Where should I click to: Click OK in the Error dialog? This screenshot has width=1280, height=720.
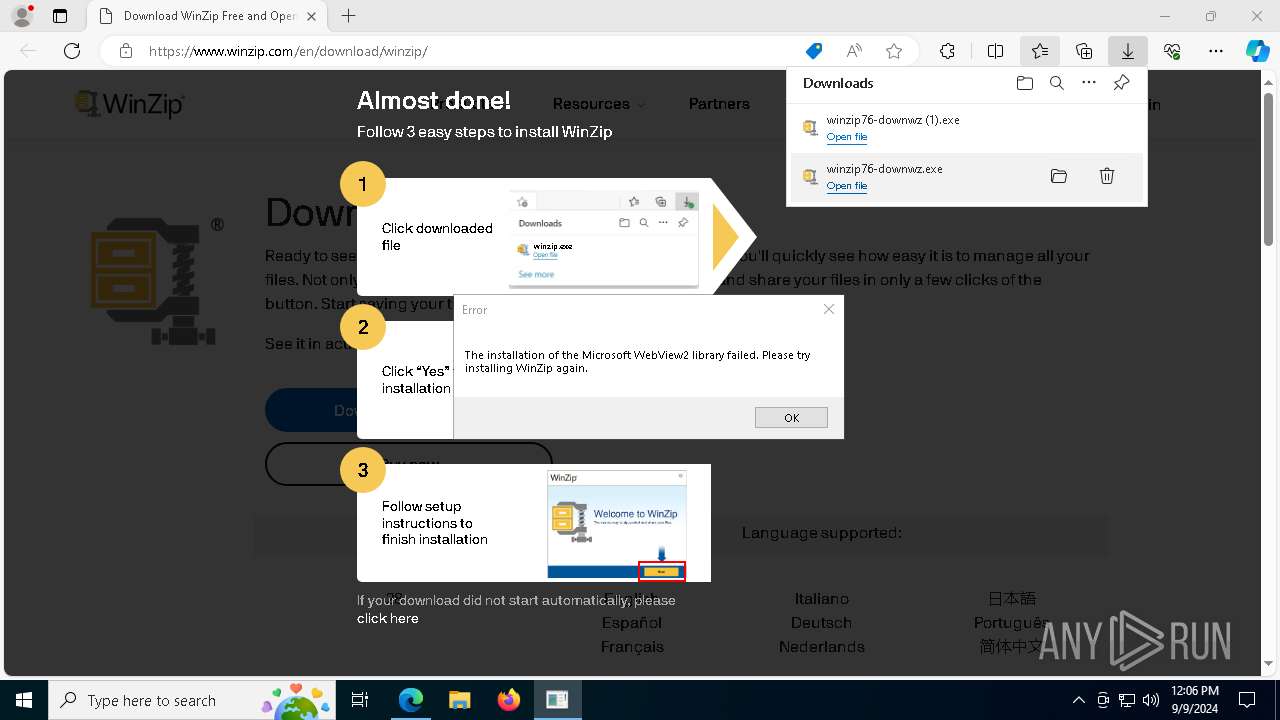791,418
